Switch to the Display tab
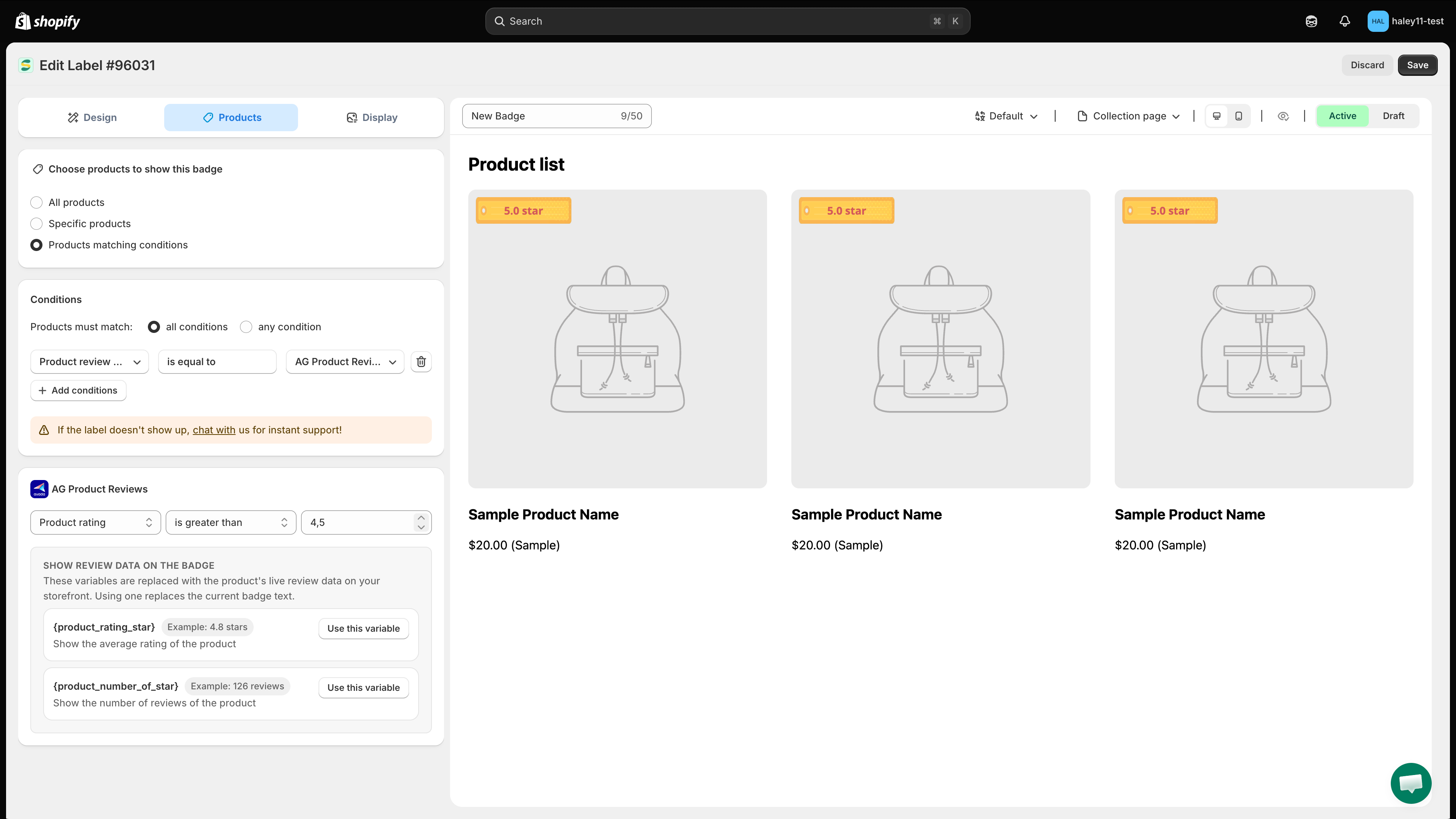The image size is (1456, 819). tap(371, 118)
